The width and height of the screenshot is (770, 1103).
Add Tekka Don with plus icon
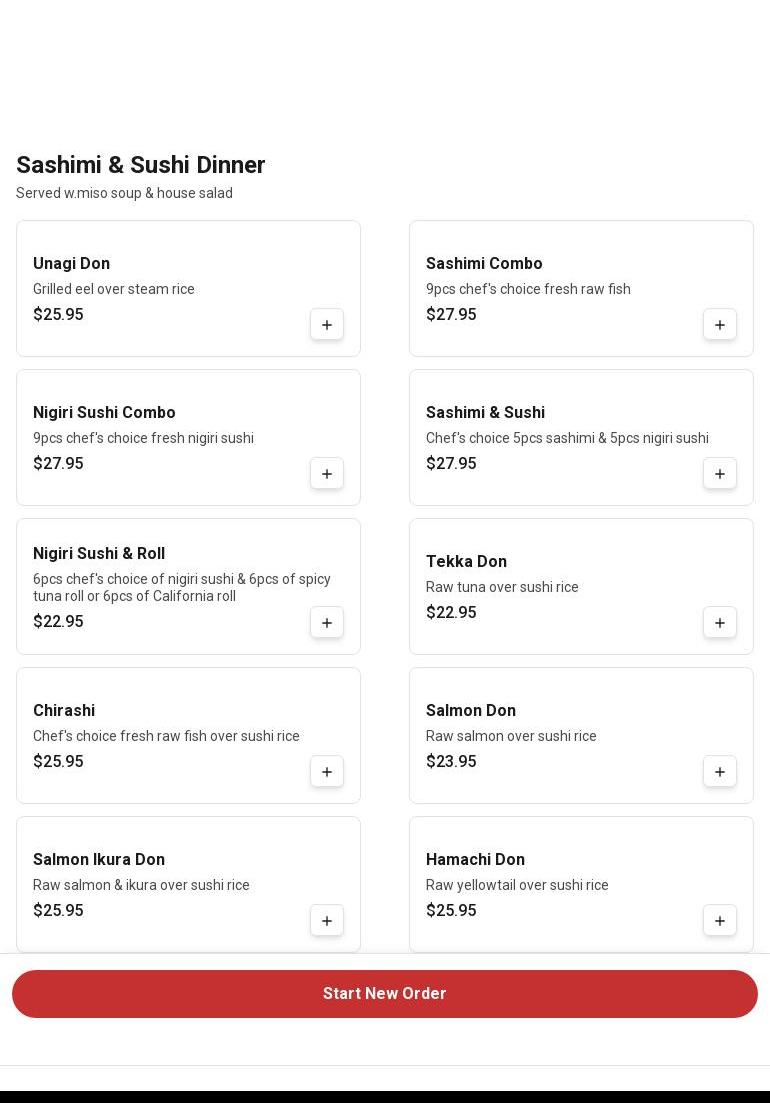tap(720, 623)
